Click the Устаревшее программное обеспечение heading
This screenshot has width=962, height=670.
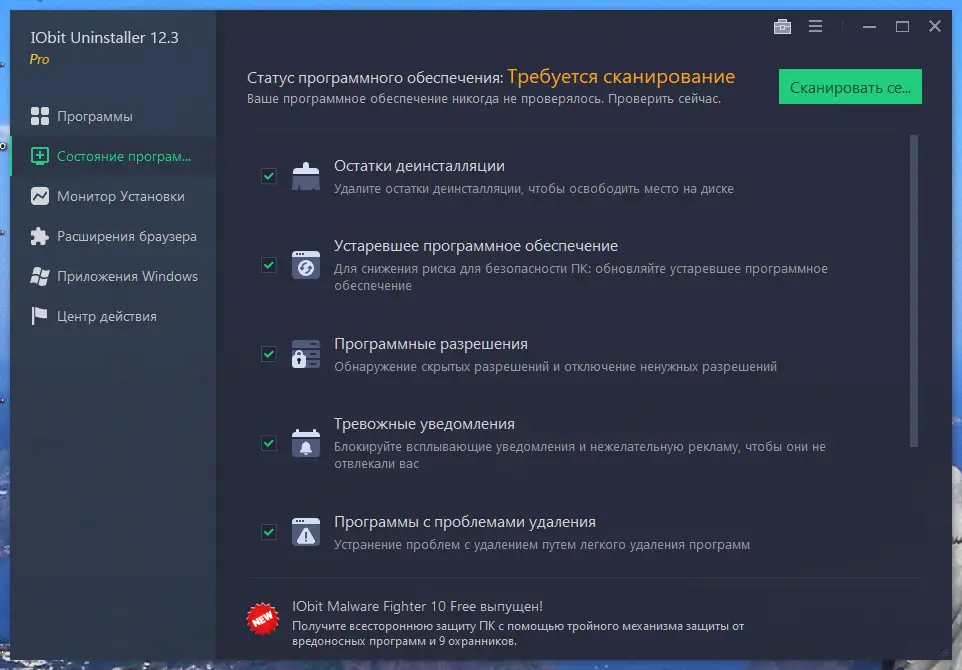click(x=476, y=245)
